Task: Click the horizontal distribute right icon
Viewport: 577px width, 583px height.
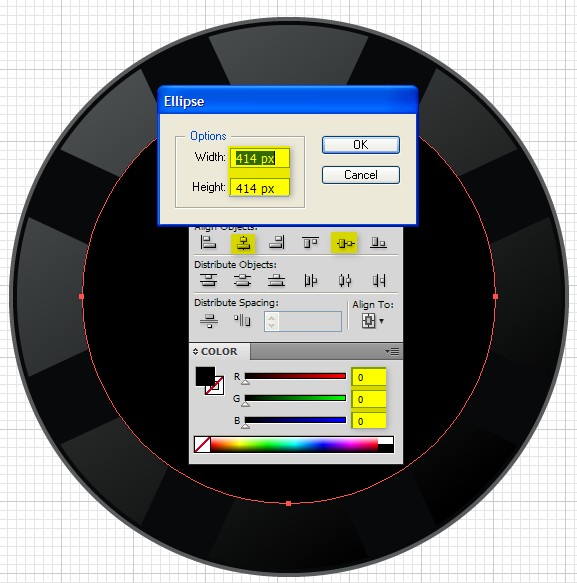Action: pos(379,280)
